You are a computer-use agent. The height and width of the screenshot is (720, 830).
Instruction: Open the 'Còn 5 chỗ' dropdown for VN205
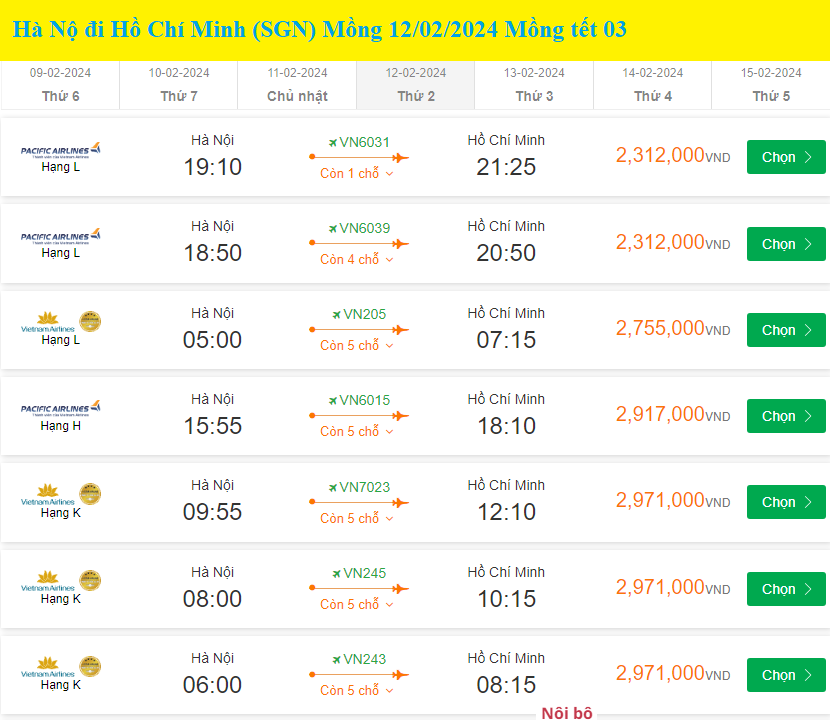357,346
